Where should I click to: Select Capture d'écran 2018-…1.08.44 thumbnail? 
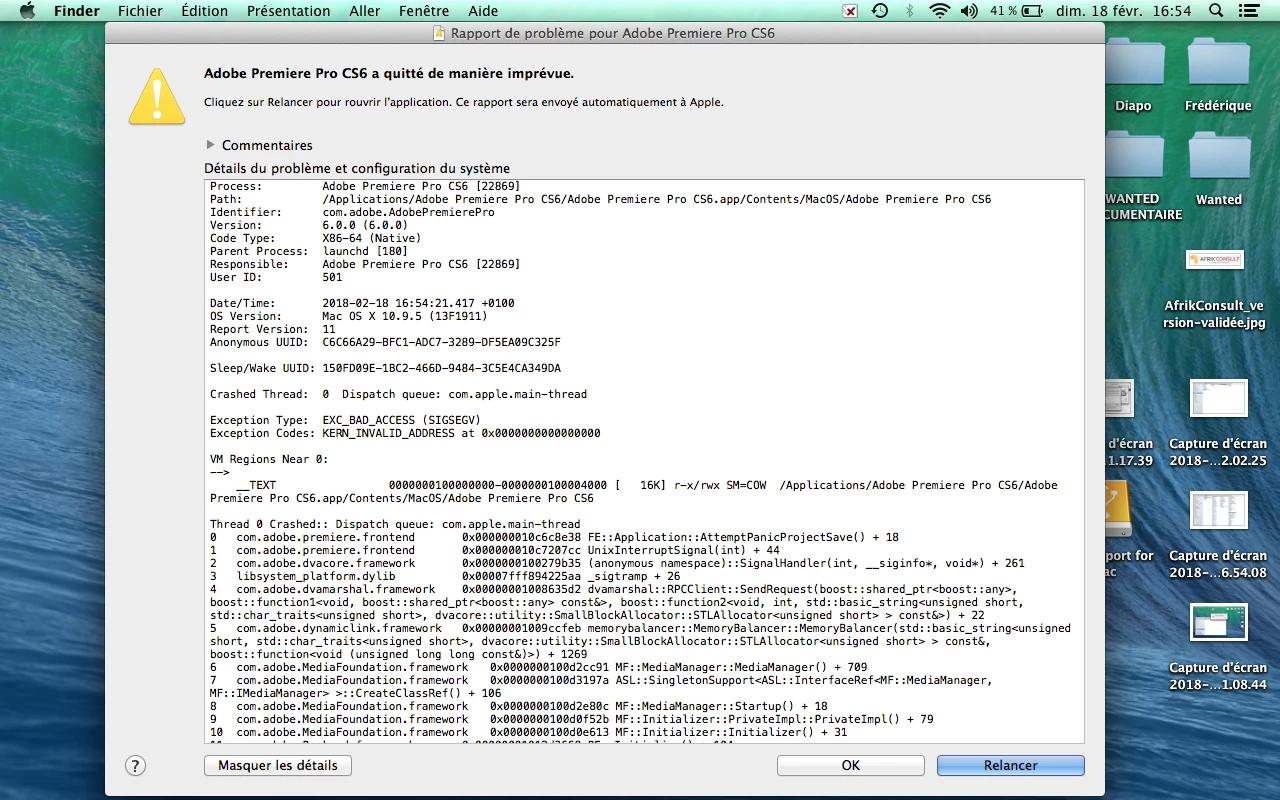tap(1218, 622)
